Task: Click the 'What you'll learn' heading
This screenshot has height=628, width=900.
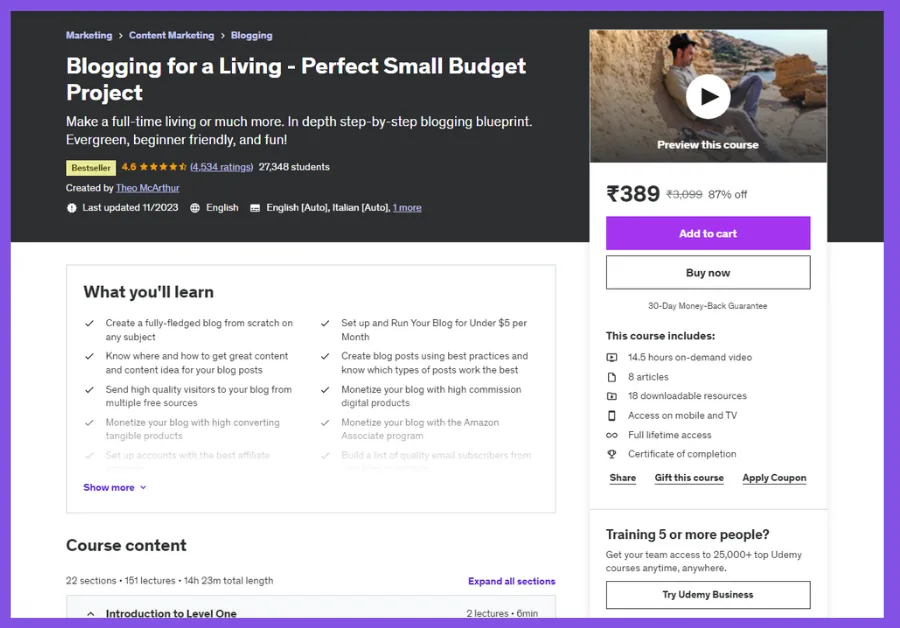Action: (148, 292)
